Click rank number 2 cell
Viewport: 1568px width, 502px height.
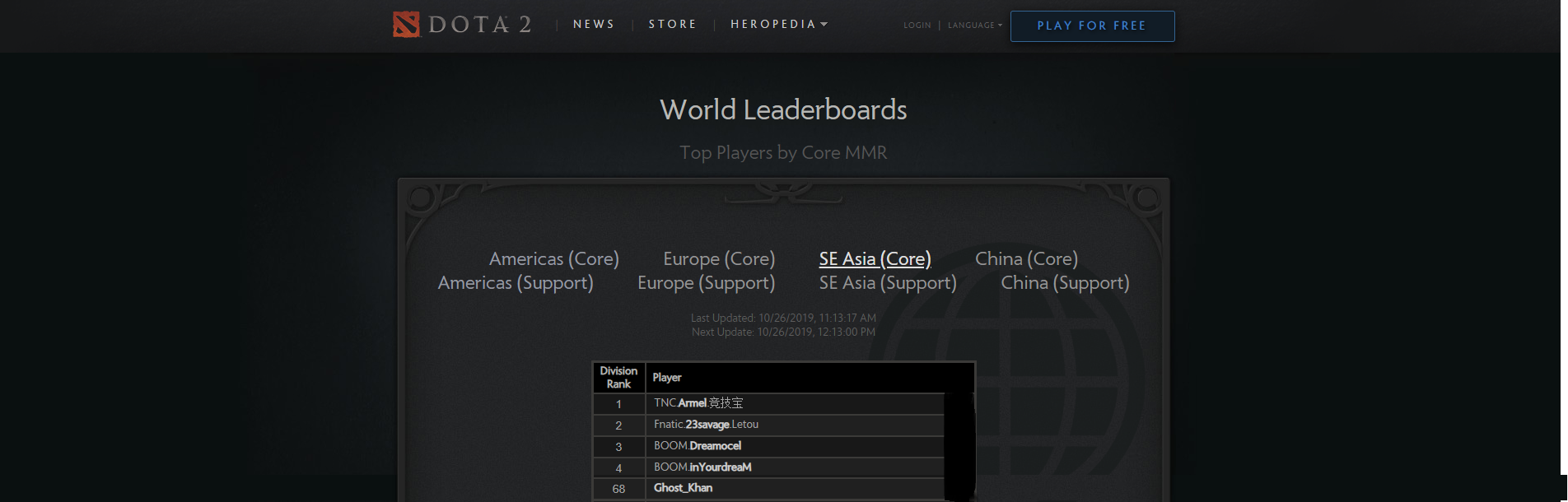coord(618,425)
